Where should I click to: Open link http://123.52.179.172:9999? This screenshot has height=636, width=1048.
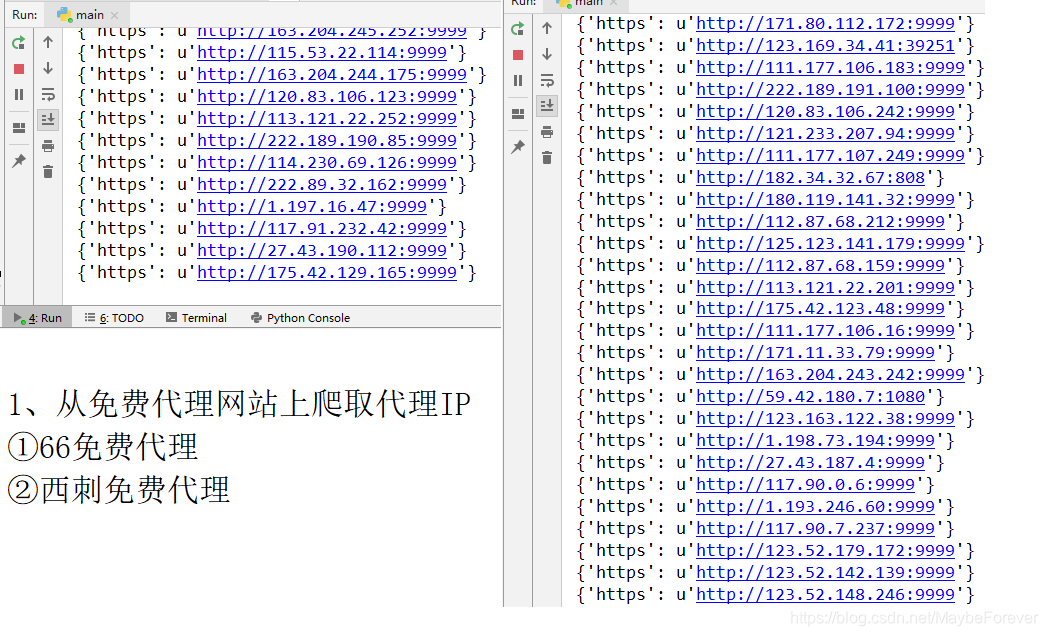click(x=825, y=550)
